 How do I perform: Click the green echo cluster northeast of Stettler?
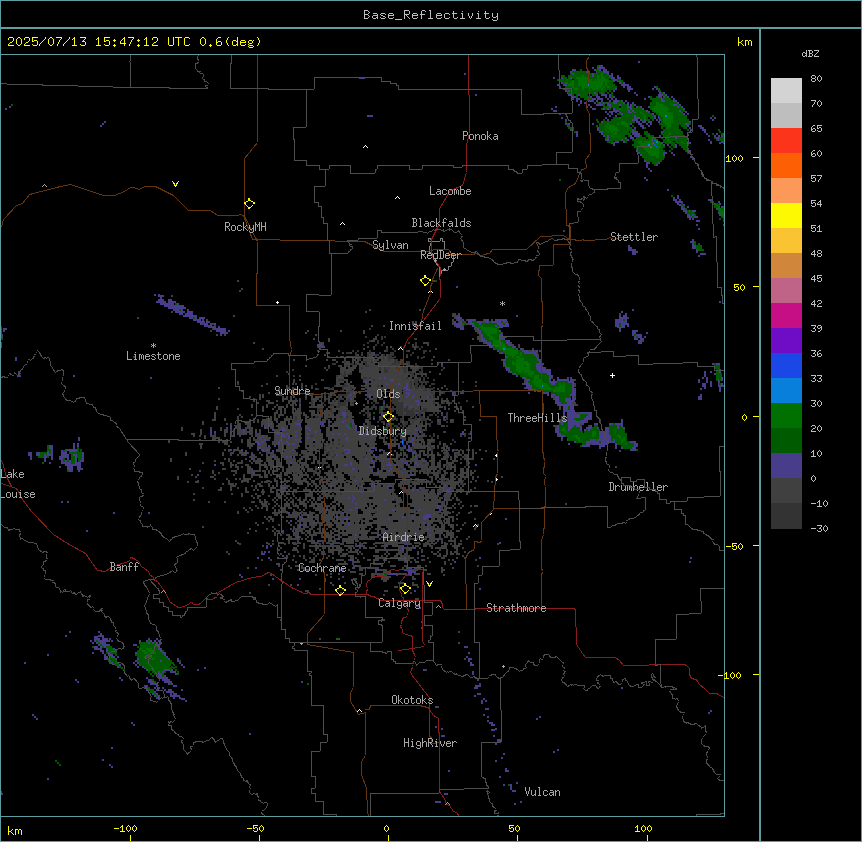pyautogui.click(x=627, y=115)
